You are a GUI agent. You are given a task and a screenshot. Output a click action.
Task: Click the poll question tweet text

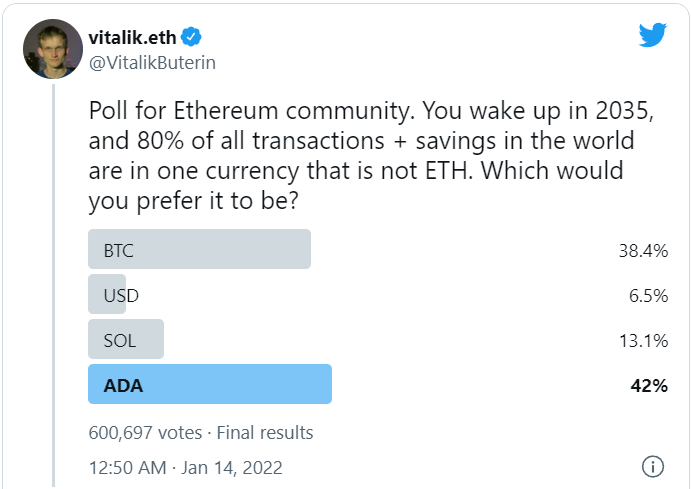pyautogui.click(x=371, y=156)
